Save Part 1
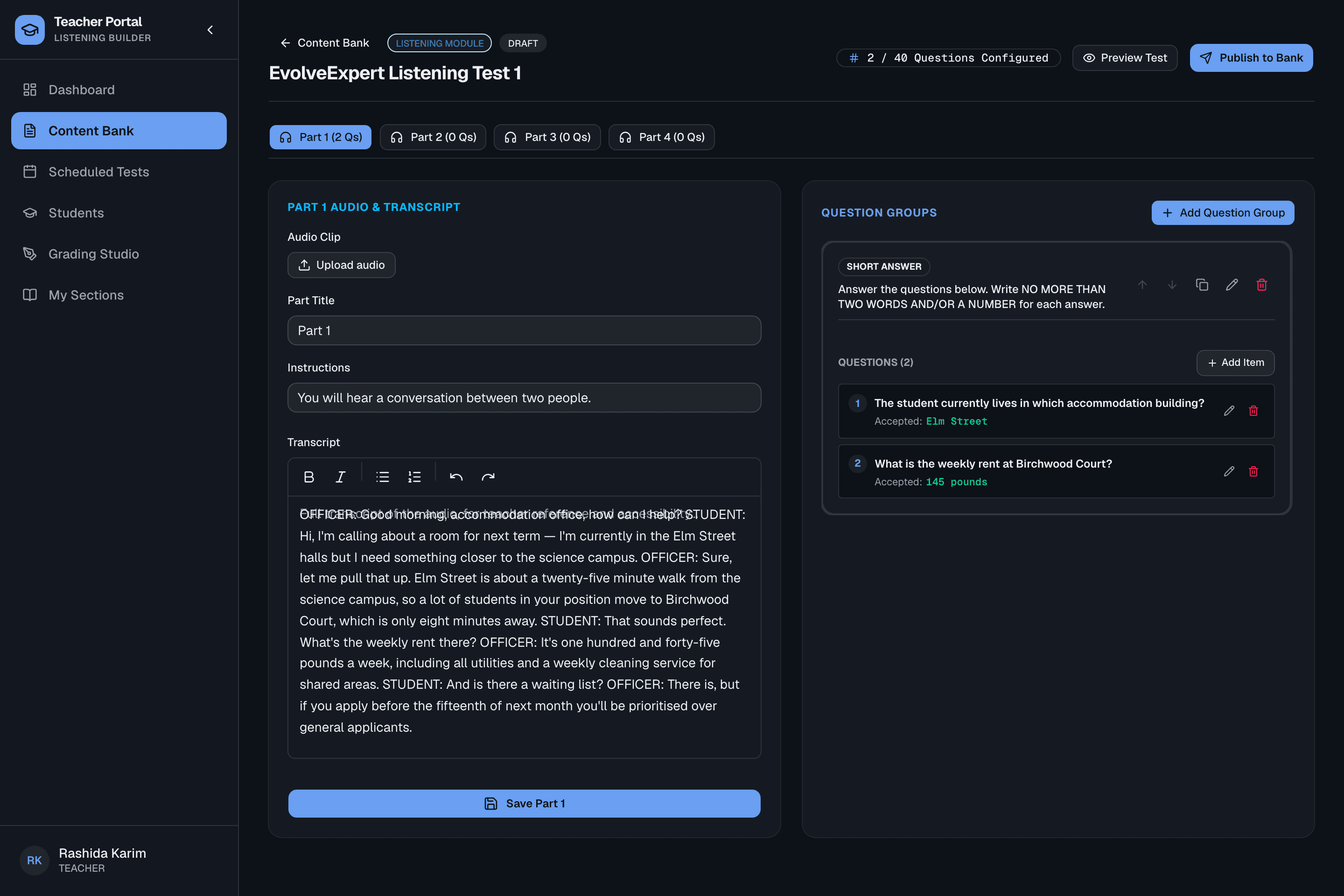Image resolution: width=1344 pixels, height=896 pixels. (524, 804)
